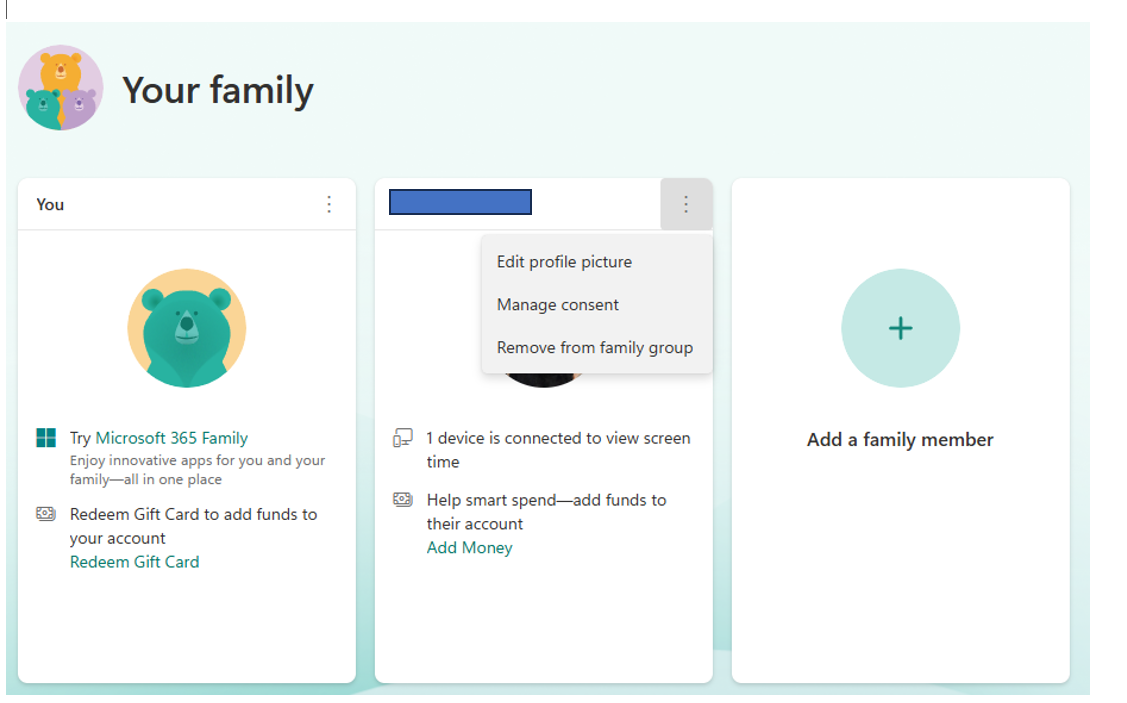
Task: Click the money icon beside Help smart spend
Action: [x=402, y=500]
